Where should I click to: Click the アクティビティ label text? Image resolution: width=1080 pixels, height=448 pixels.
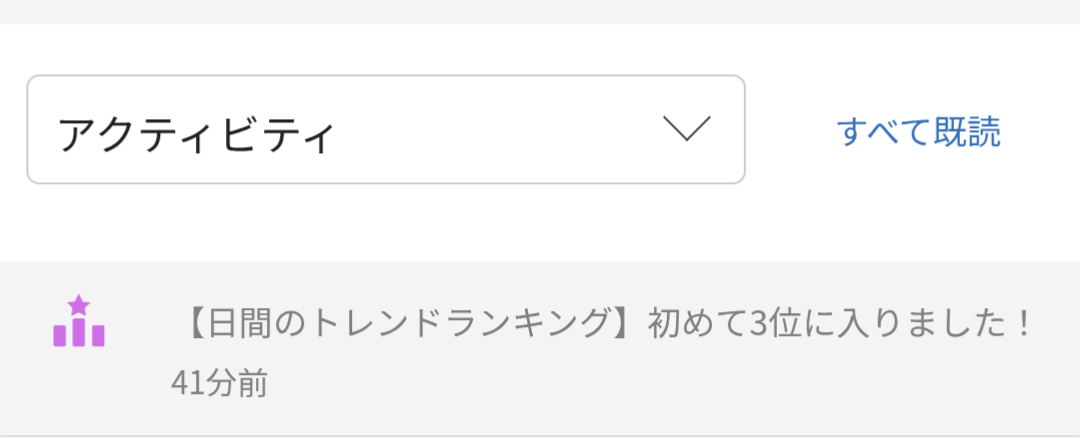click(196, 134)
